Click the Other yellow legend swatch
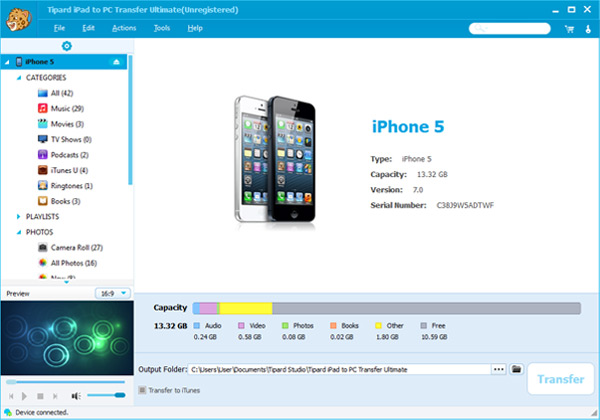Screen dimensions: 600x420 tap(378, 326)
